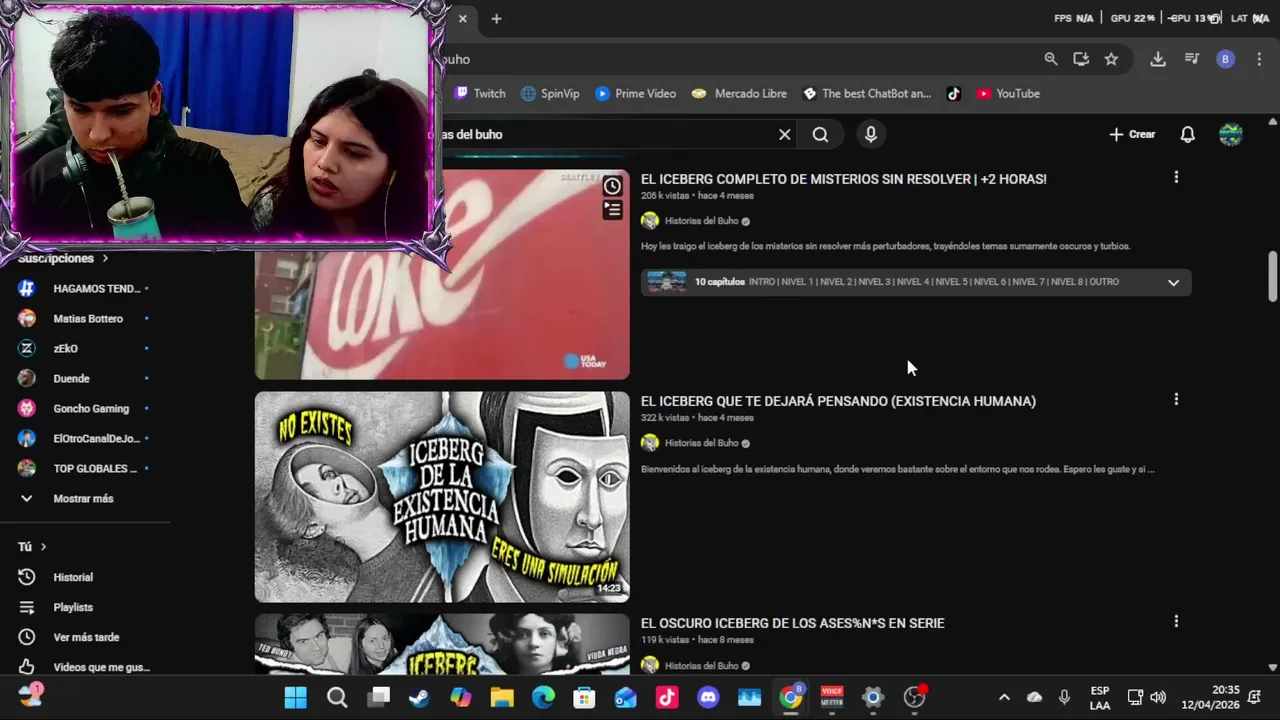This screenshot has width=1280, height=720.
Task: Open video titled EL ICEBERG COMPLETO DE MISTERIOS
Action: (843, 179)
